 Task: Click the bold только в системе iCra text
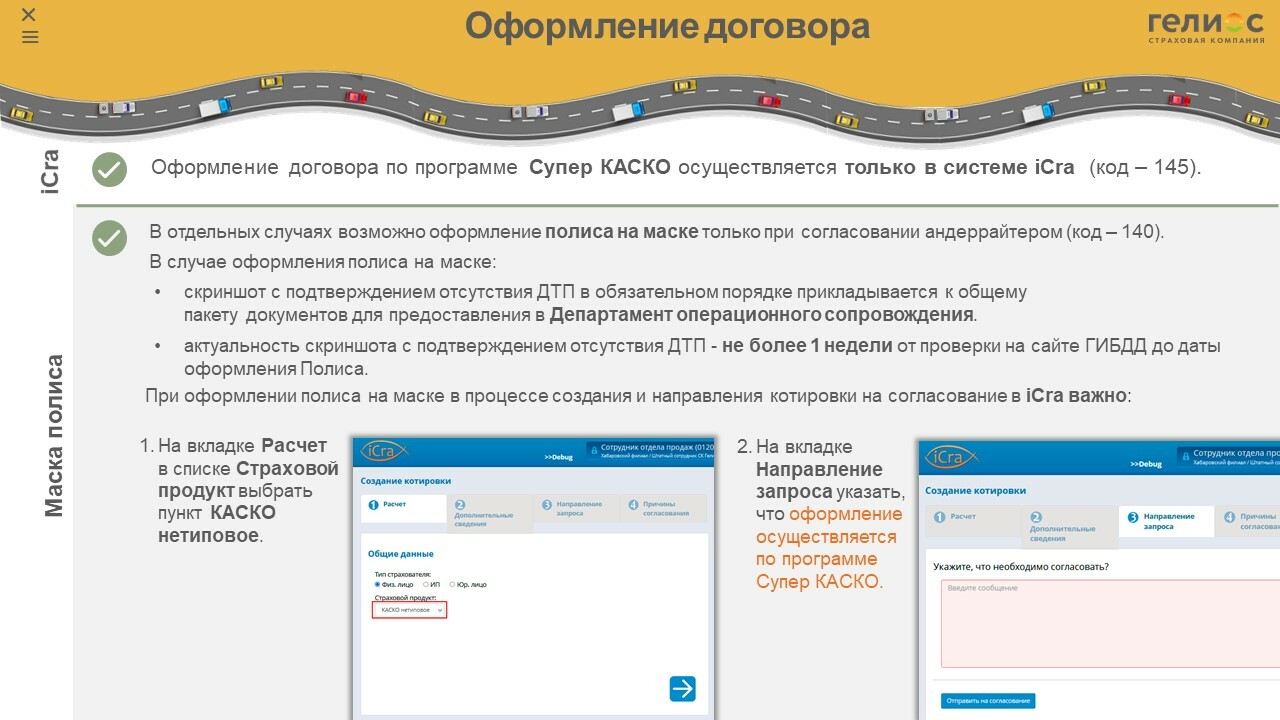tap(959, 167)
